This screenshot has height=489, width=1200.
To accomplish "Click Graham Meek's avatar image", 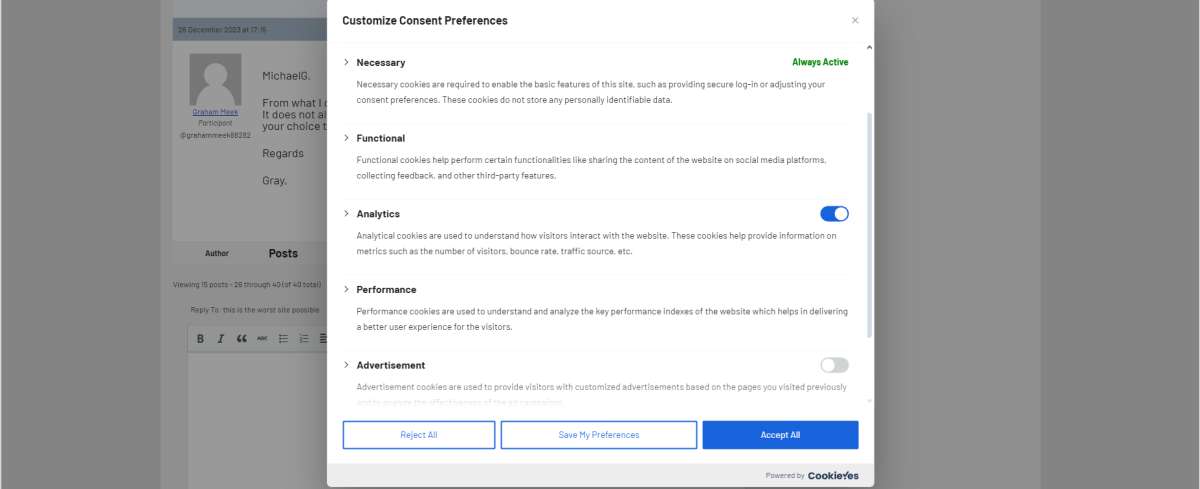I will [215, 79].
